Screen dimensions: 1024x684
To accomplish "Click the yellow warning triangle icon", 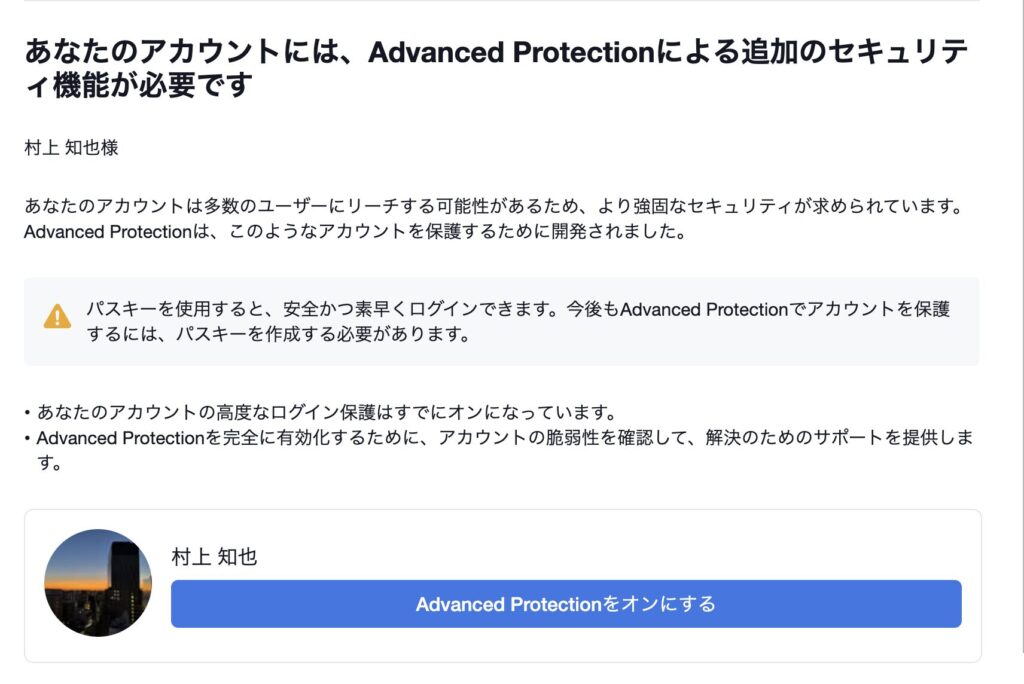I will [58, 317].
